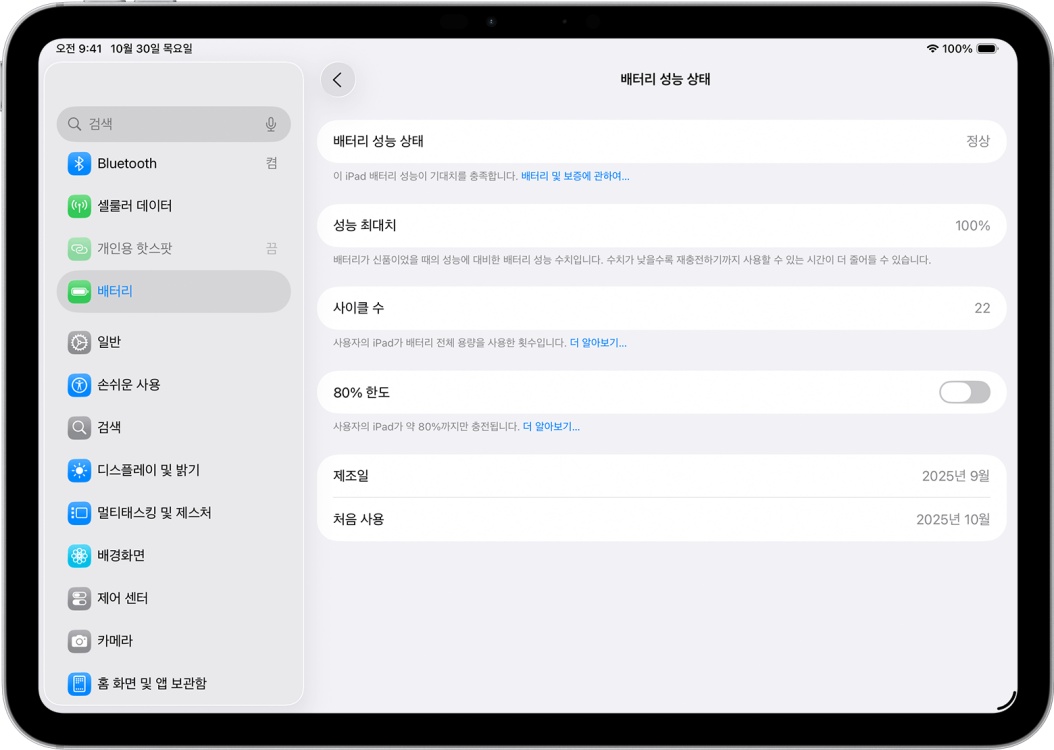The image size is (1054, 750).
Task: Tap the magnifier icon inside search field
Action: pos(75,124)
